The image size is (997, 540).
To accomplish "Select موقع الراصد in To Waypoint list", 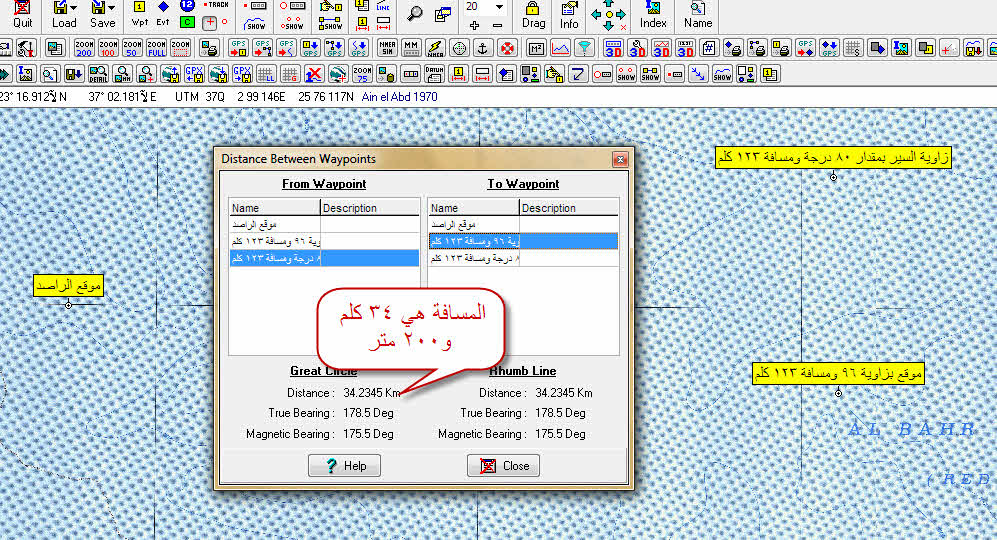I will coord(523,225).
